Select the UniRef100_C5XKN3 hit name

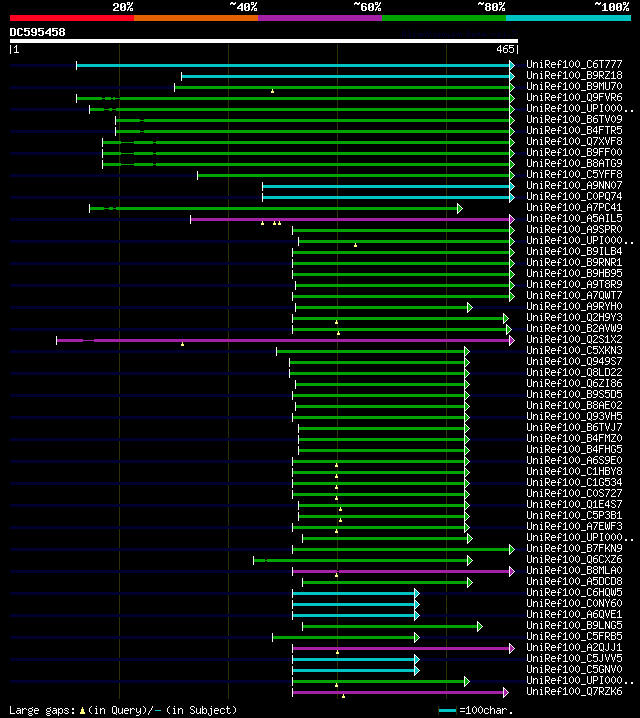tap(574, 350)
